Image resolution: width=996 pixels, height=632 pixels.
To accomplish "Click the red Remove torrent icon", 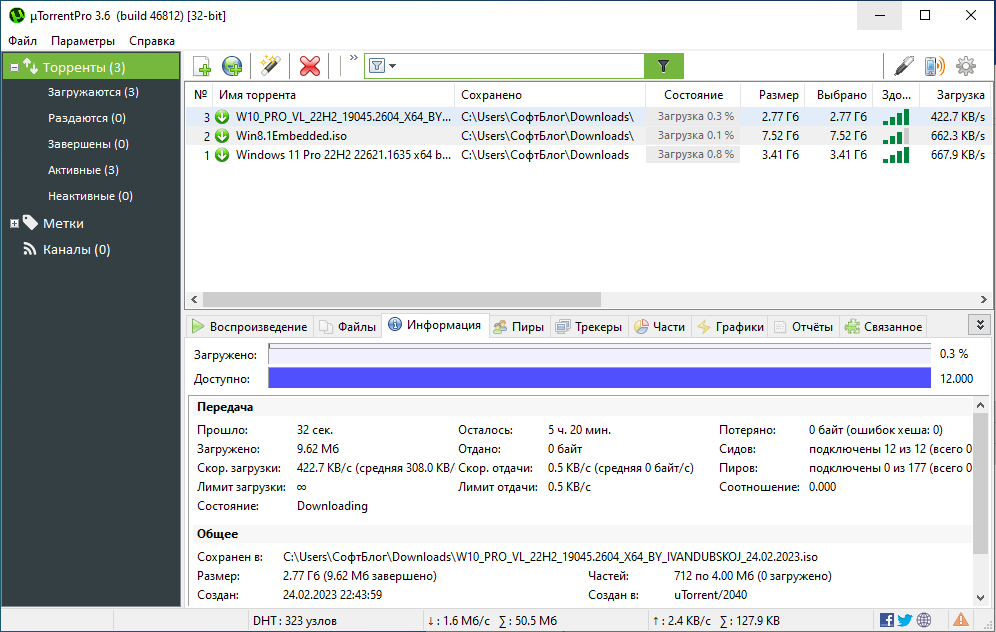I will (x=309, y=65).
